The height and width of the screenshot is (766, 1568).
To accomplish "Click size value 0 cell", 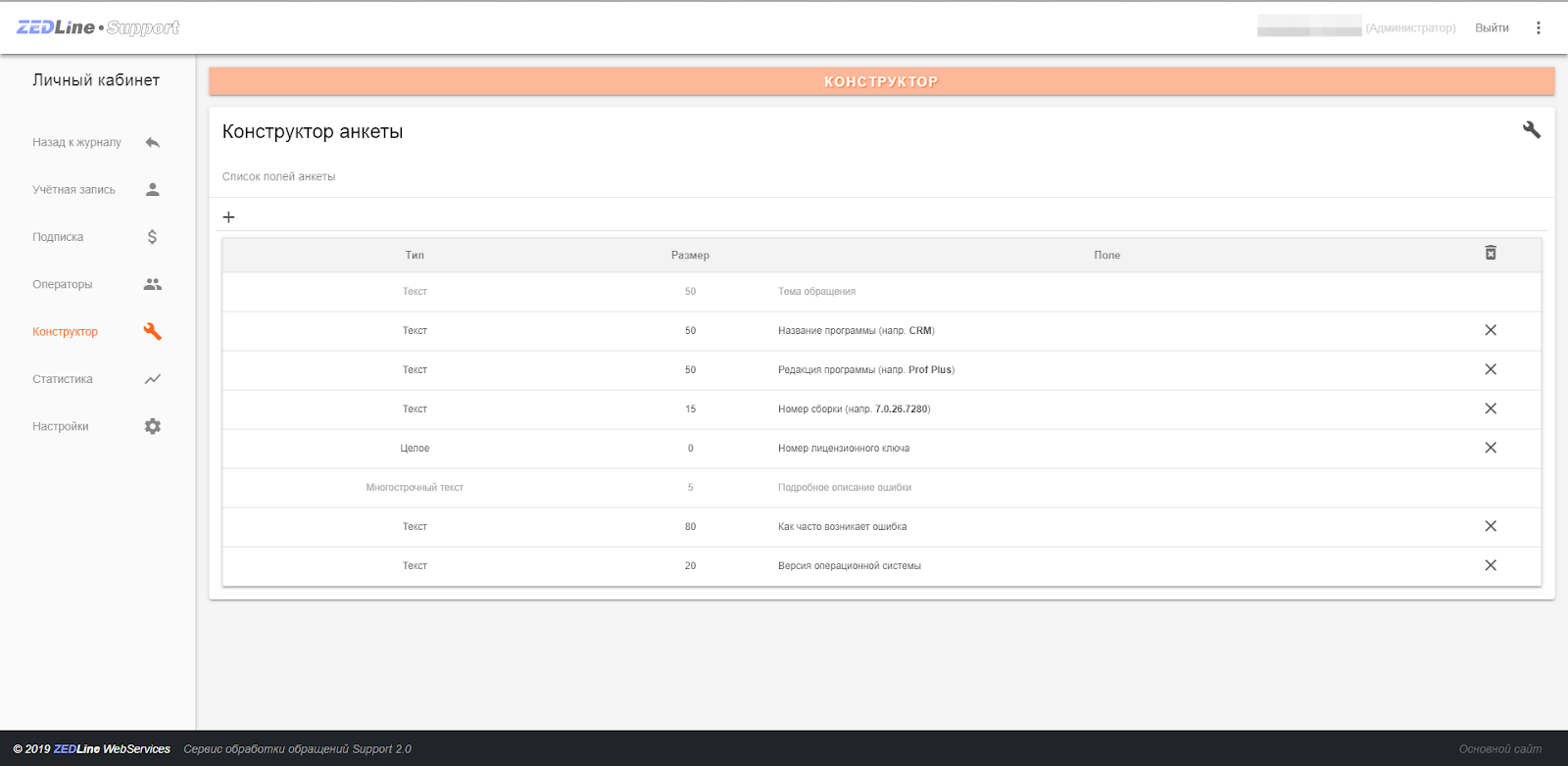I will 690,449.
